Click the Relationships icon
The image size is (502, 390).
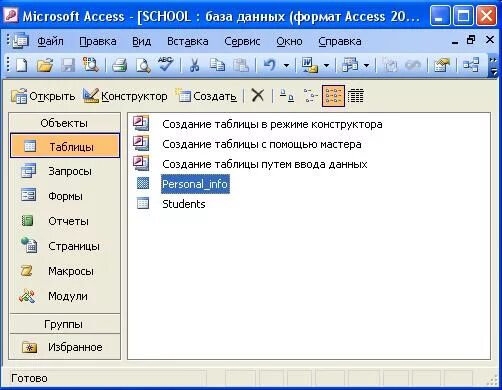point(471,65)
